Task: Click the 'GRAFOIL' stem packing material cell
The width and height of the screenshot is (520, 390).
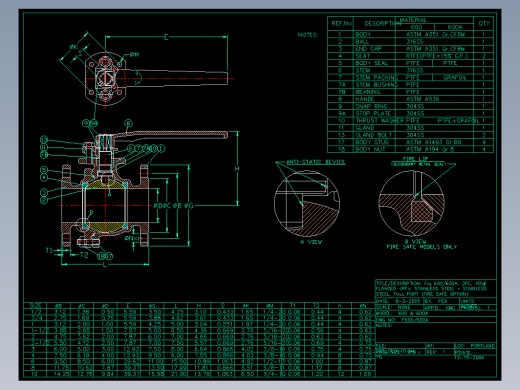Action: (455, 77)
